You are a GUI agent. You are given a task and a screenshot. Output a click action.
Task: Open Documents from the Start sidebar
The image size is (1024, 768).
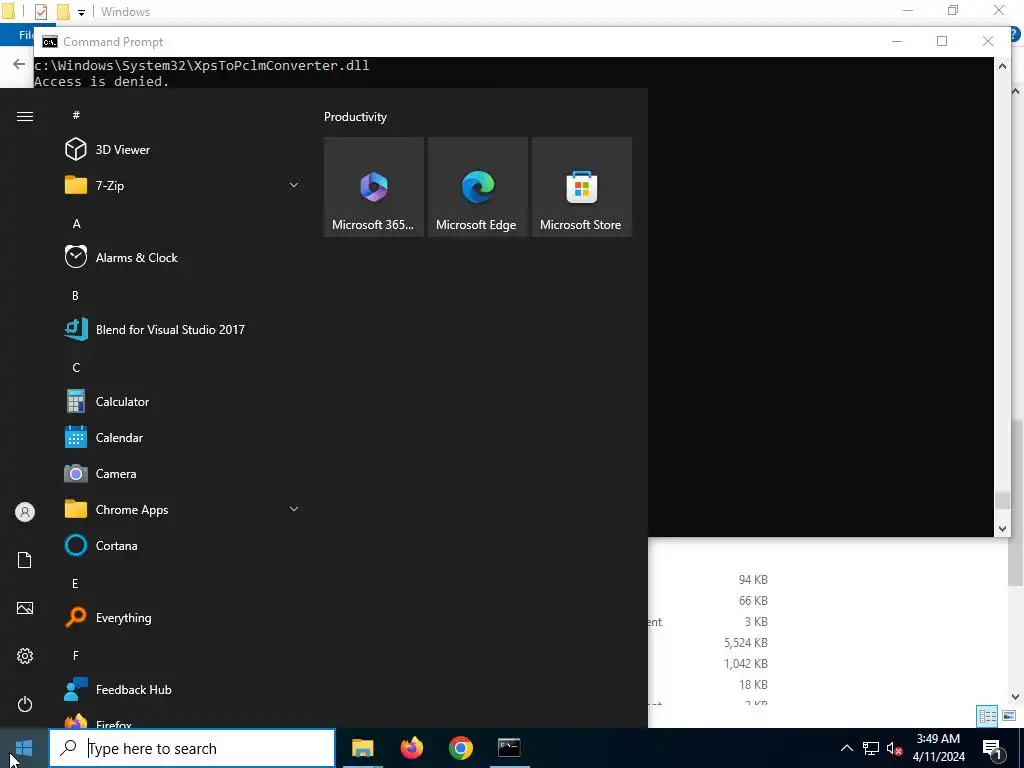(x=25, y=560)
